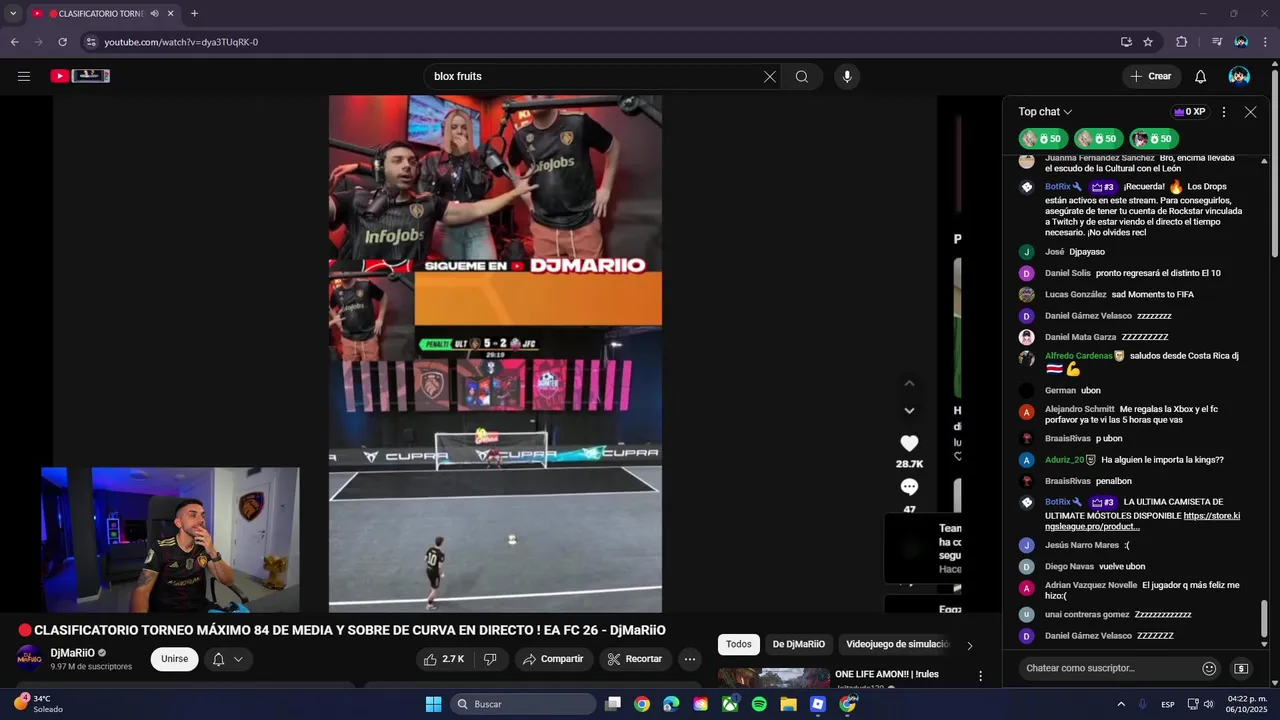
Task: Close the live chat panel
Action: [1250, 112]
